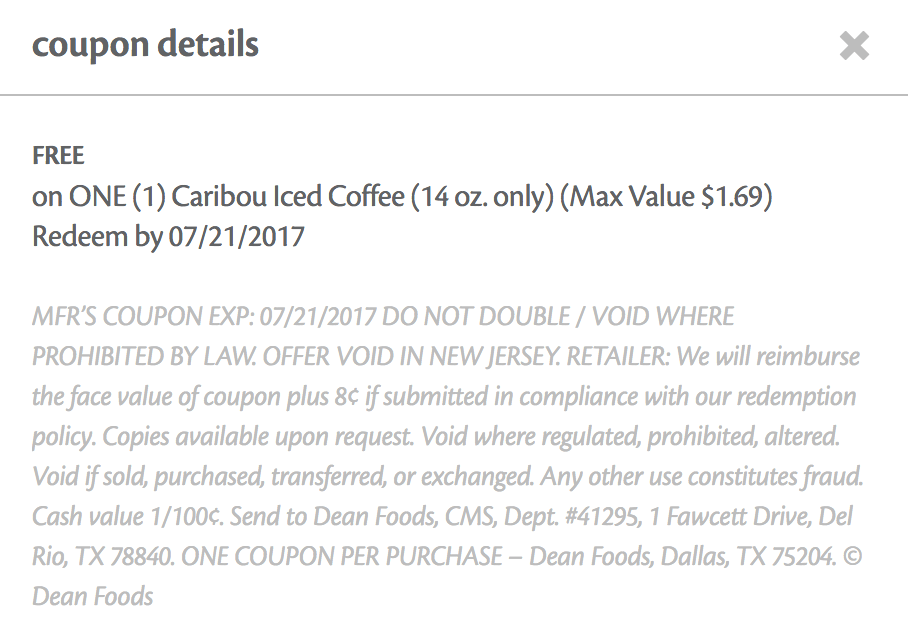Viewport: 908px width, 636px height.
Task: Click 'Copies available upon request' text
Action: pos(258,436)
